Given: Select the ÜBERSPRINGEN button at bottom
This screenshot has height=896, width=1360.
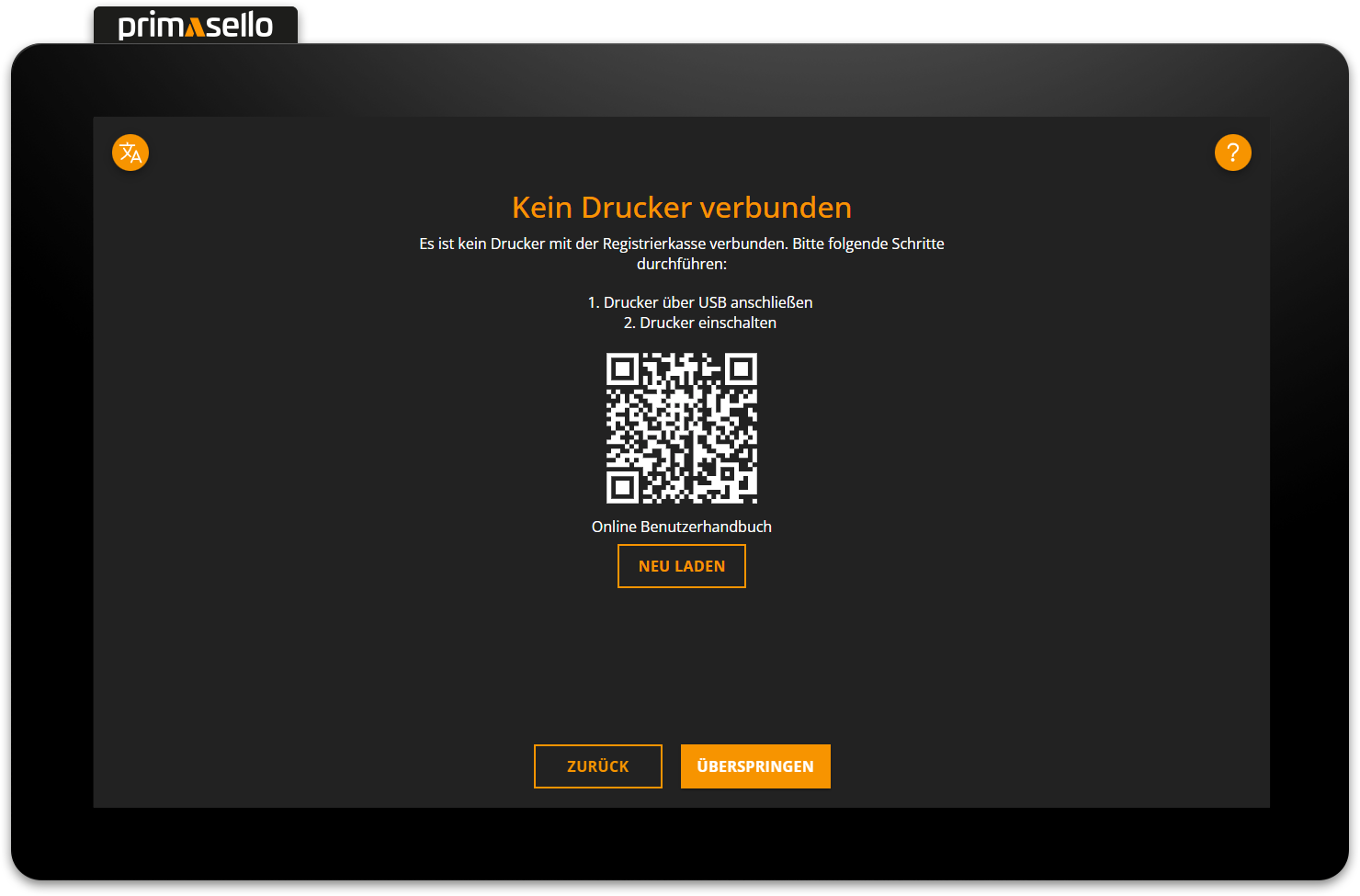Looking at the screenshot, I should point(755,766).
